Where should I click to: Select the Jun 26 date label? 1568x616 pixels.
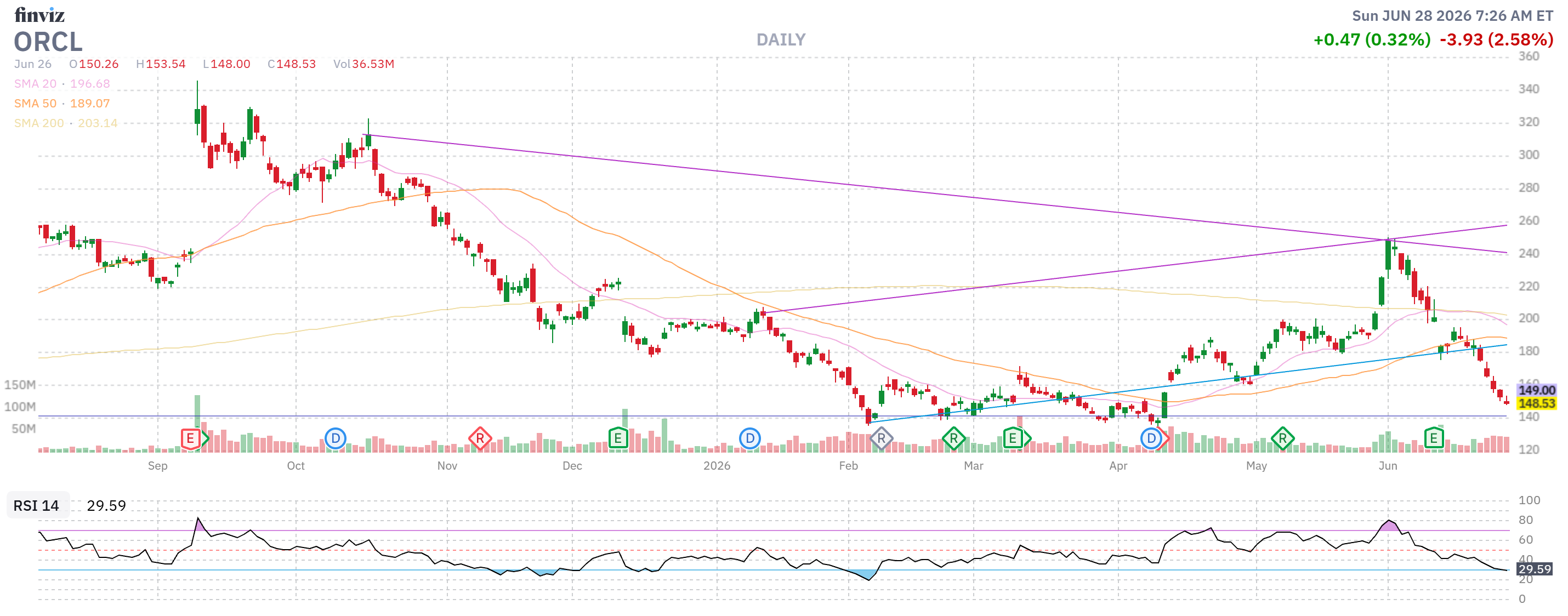[33, 64]
